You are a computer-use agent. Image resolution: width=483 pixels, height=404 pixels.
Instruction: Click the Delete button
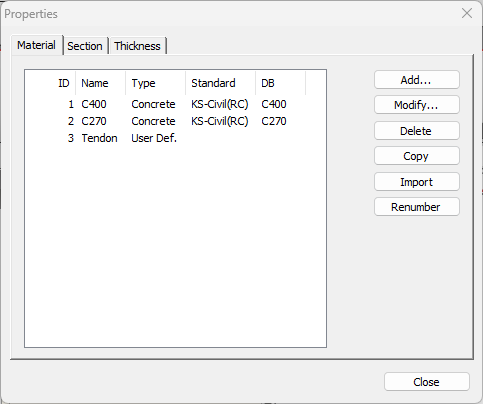[417, 131]
